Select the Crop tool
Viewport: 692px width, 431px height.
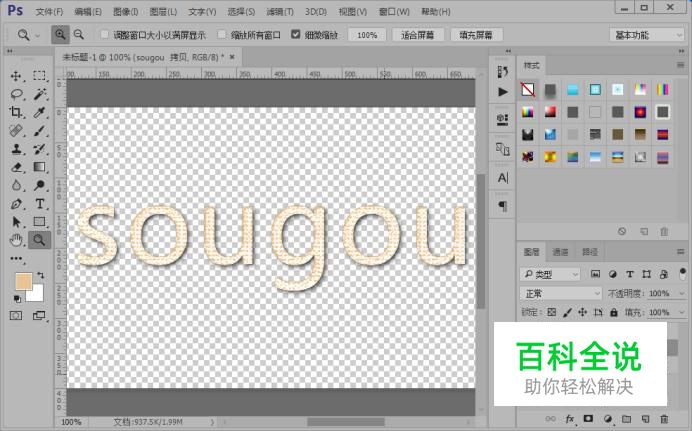point(16,112)
